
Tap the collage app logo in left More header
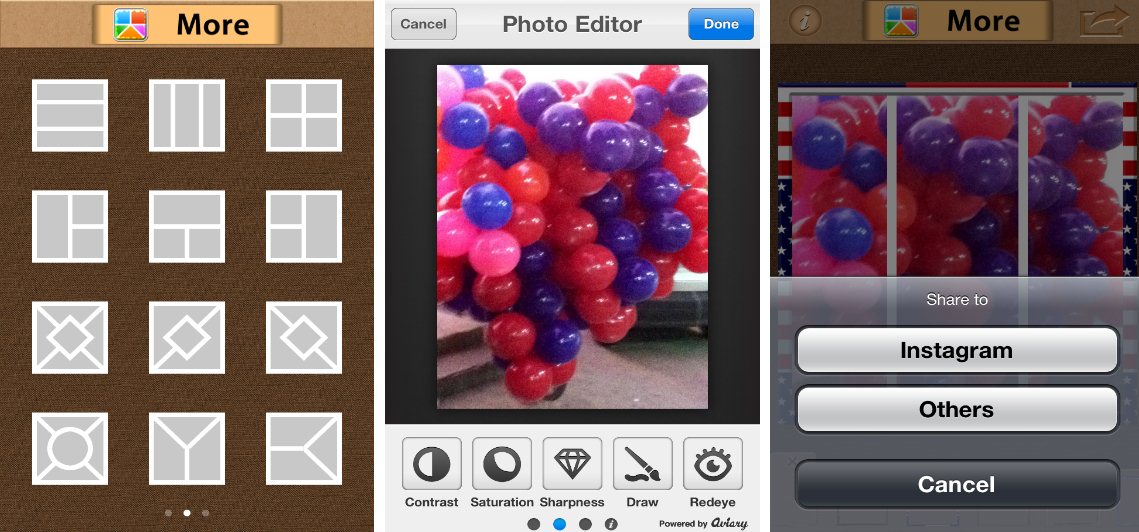coord(131,24)
